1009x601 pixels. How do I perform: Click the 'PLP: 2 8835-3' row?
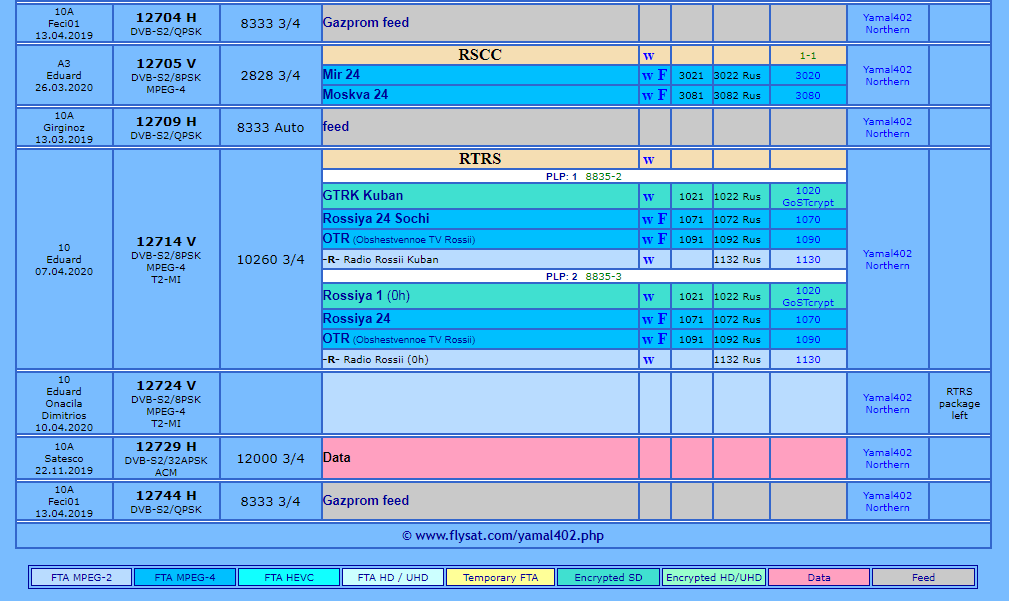(x=584, y=277)
